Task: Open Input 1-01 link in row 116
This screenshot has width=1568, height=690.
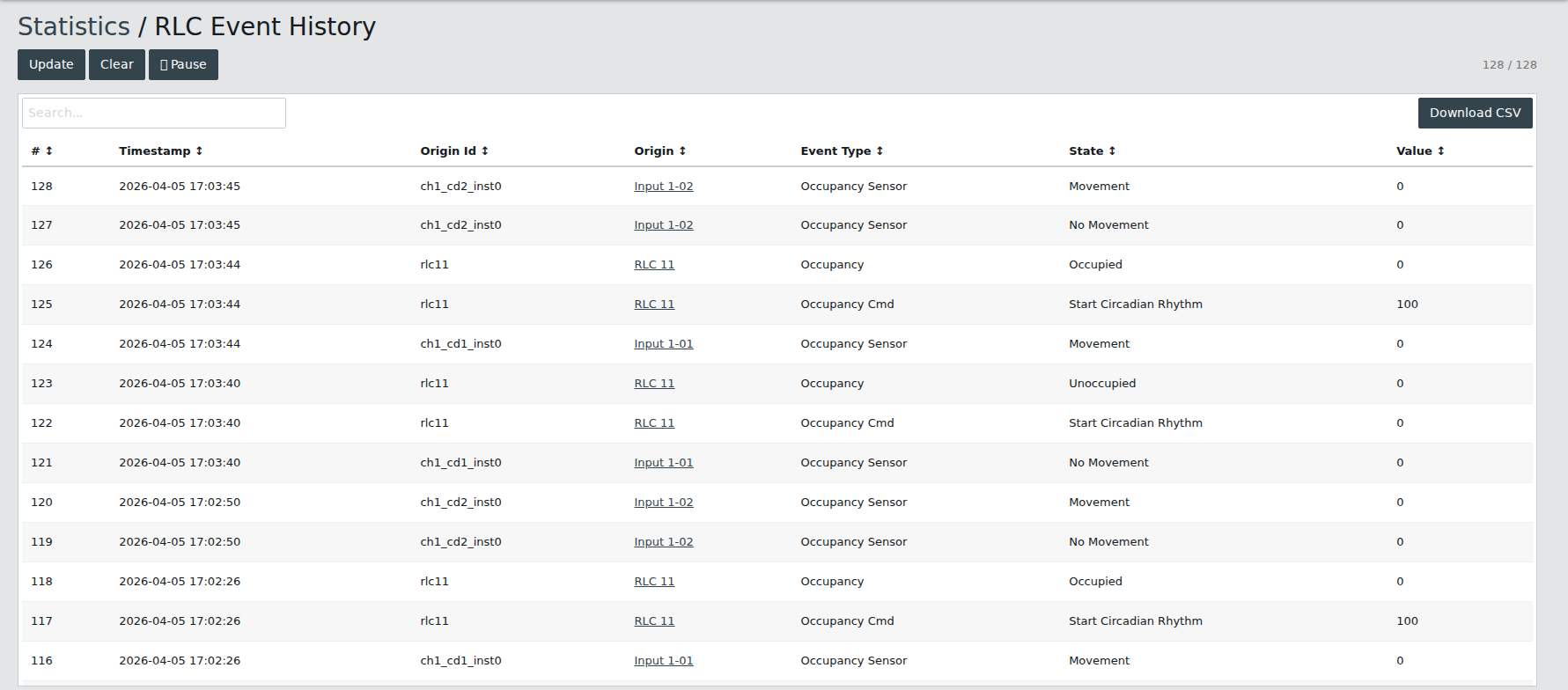Action: coord(664,660)
